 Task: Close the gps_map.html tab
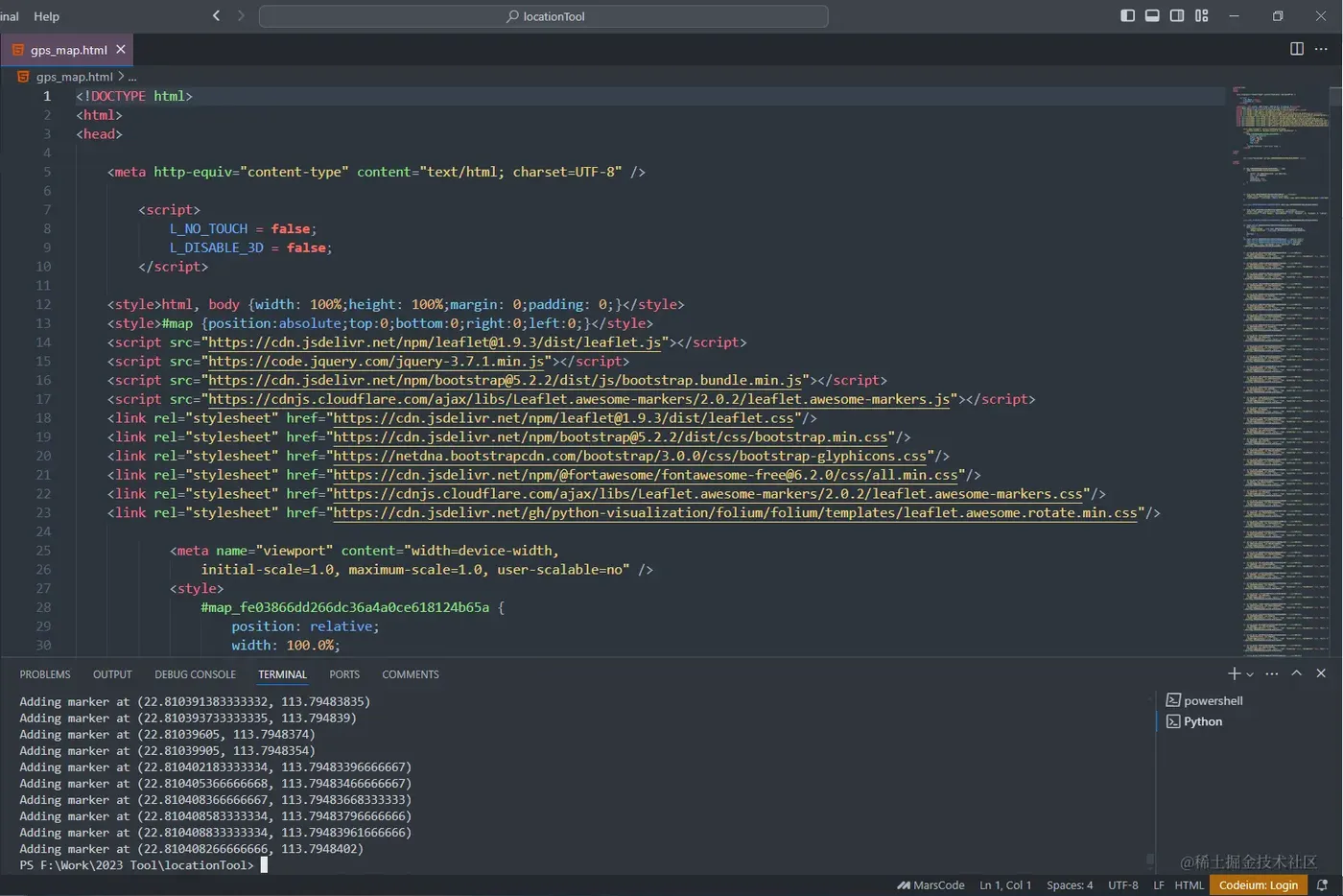pyautogui.click(x=121, y=49)
